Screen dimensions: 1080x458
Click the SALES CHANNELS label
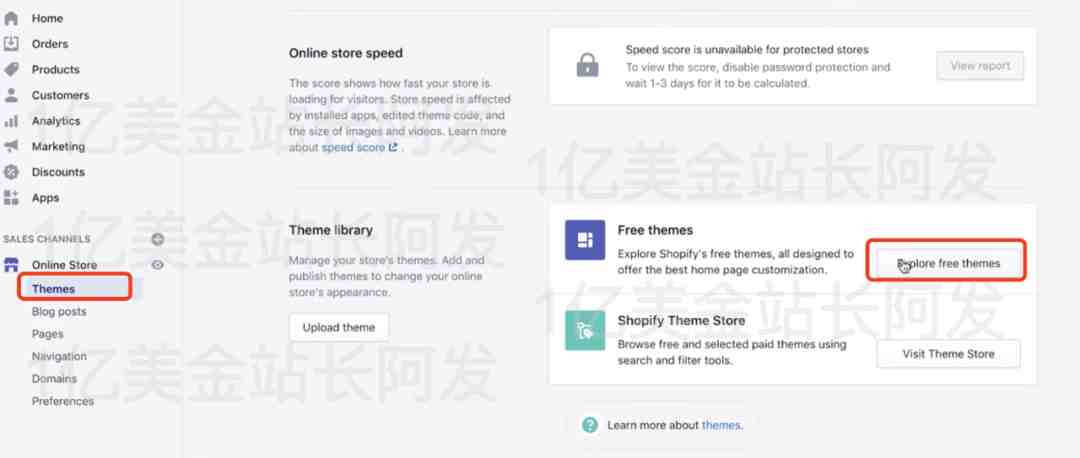pos(47,239)
